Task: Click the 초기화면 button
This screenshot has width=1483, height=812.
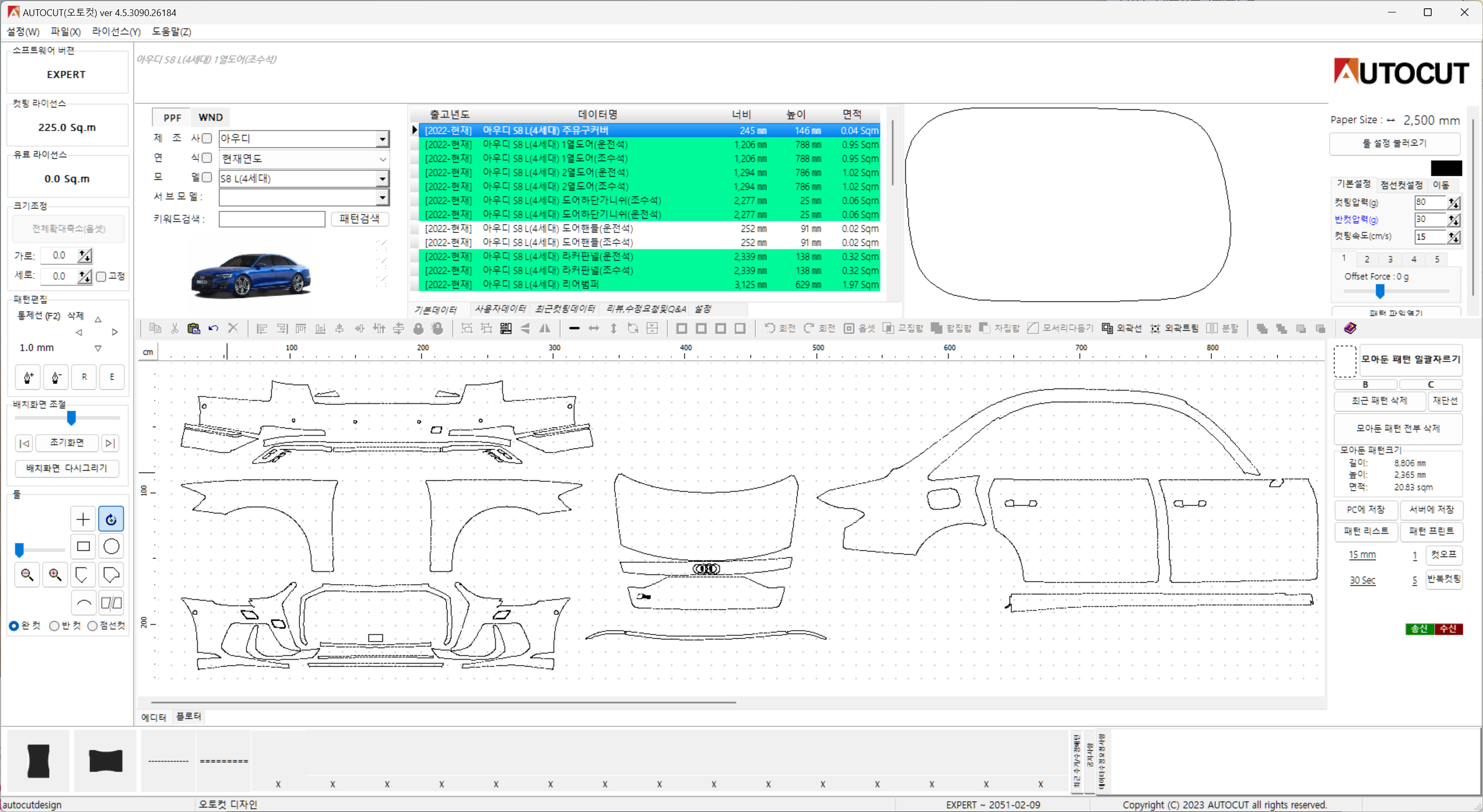Action: click(x=67, y=442)
